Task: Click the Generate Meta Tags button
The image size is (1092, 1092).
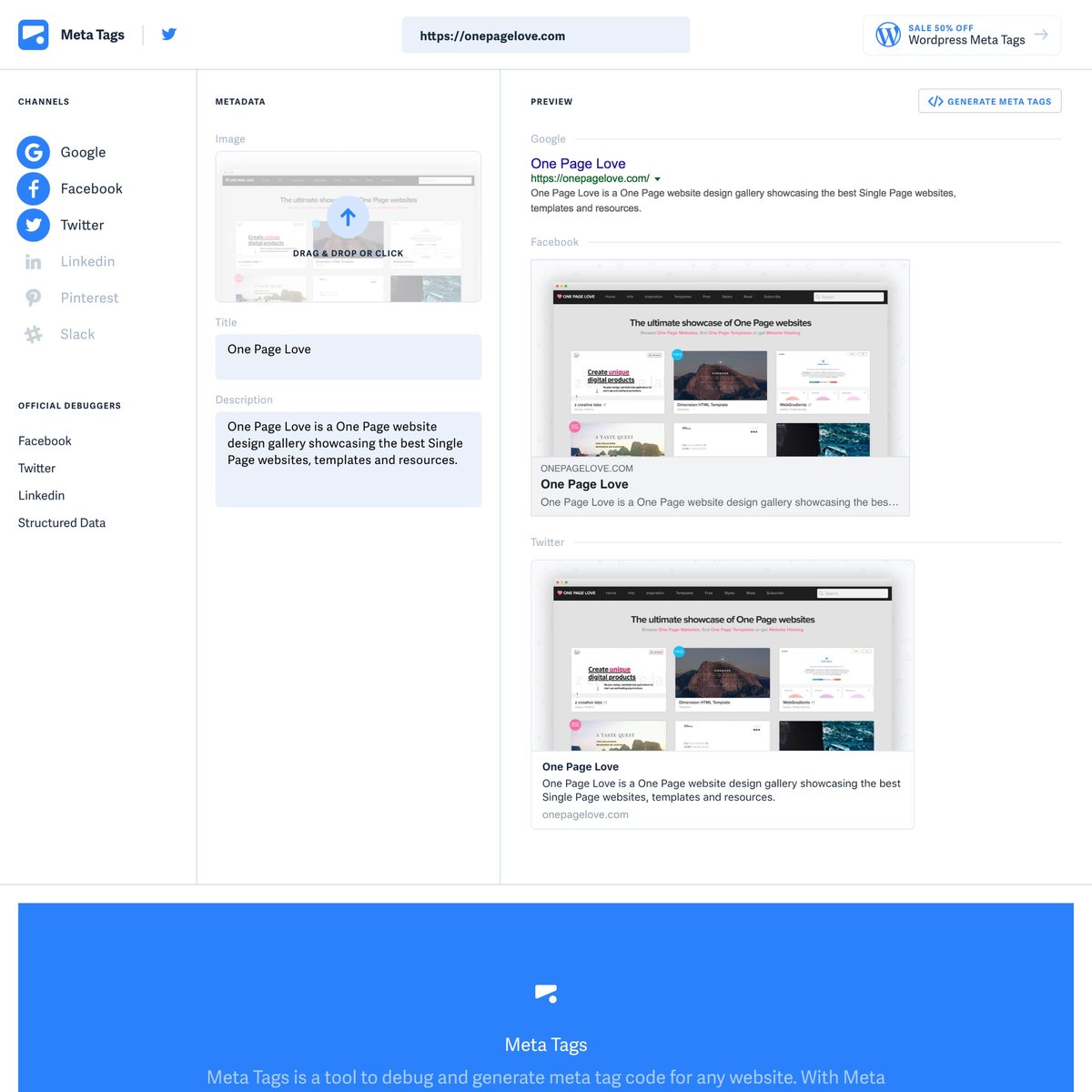Action: pos(989,101)
